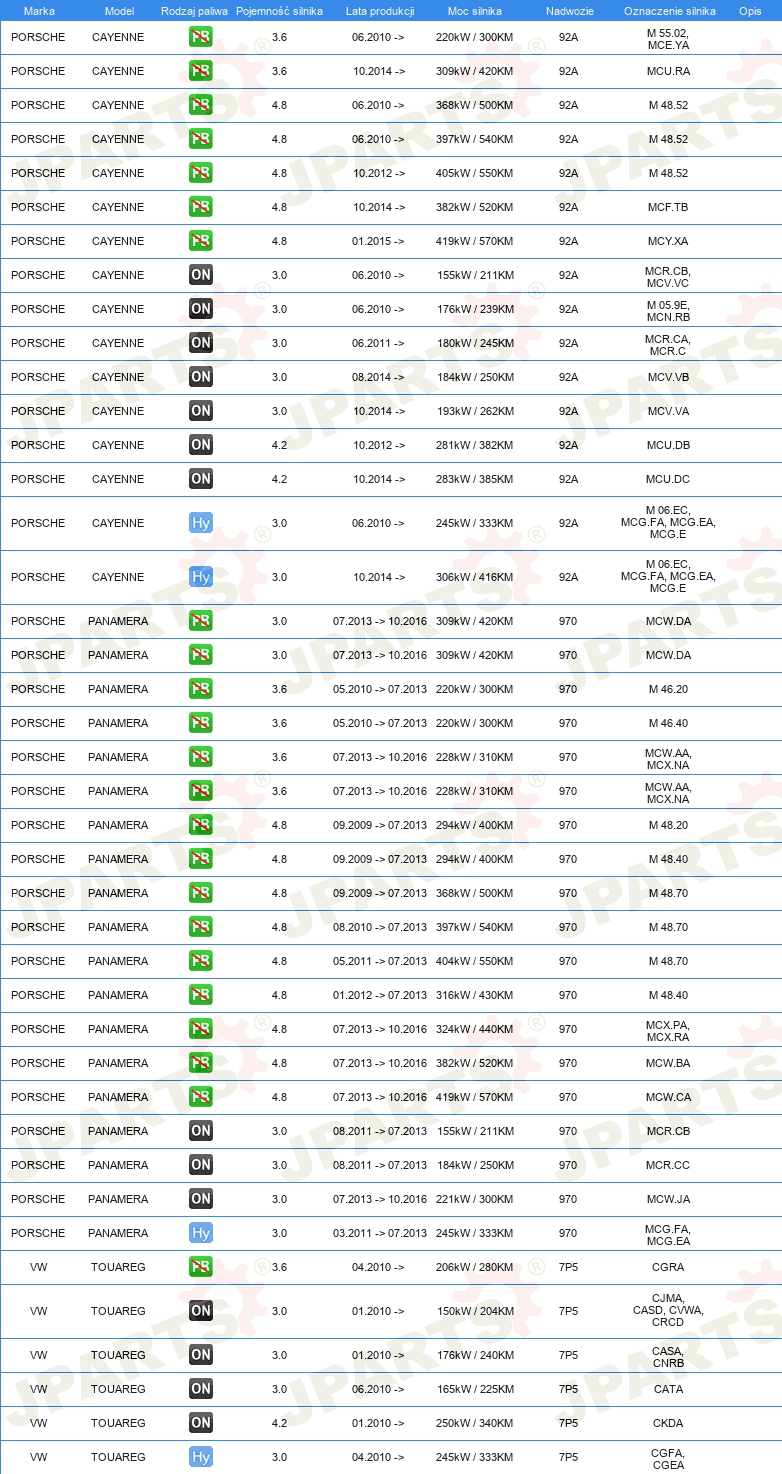Image resolution: width=782 pixels, height=1474 pixels.
Task: Click the 01.2012 -> 07.2013 production date
Action: pyautogui.click(x=380, y=995)
